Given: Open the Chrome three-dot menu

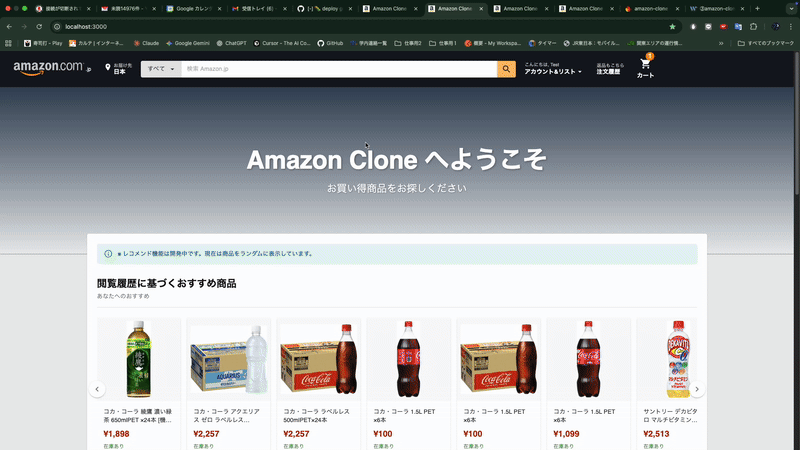Looking at the screenshot, I should tap(791, 27).
